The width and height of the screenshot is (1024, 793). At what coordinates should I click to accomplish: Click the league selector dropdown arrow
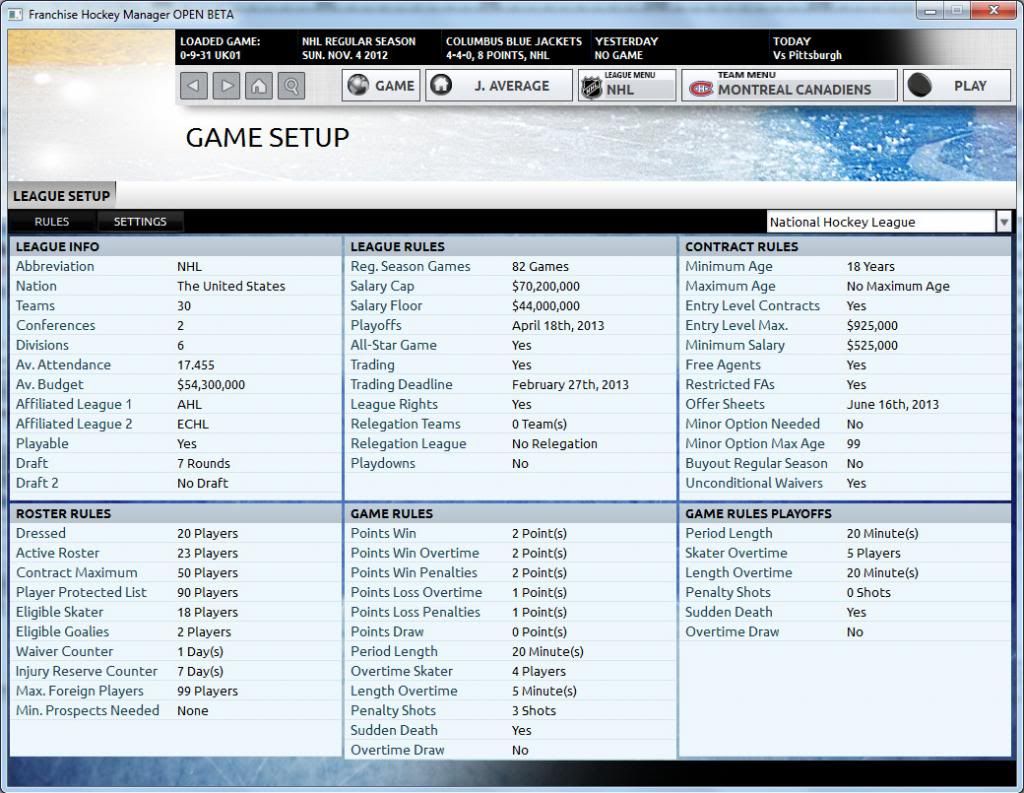(1004, 222)
